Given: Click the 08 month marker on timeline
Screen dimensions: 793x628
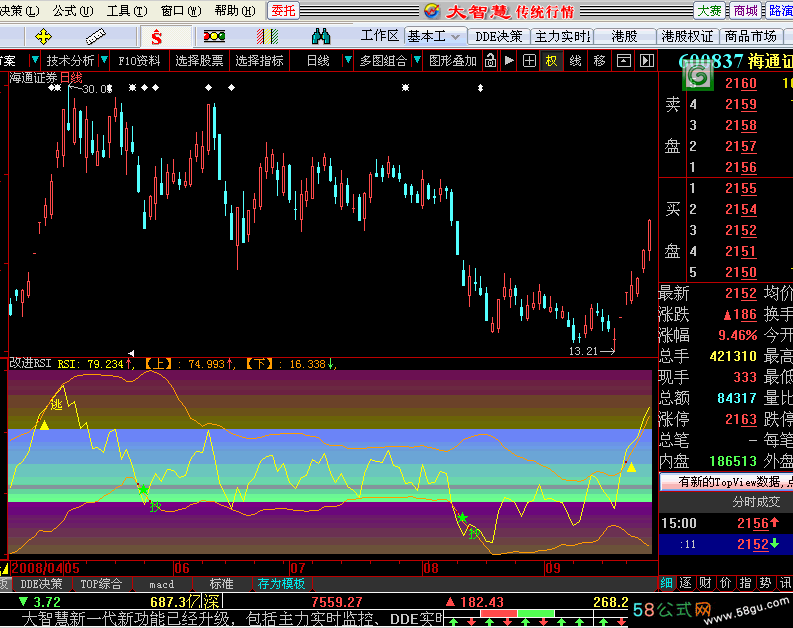Looking at the screenshot, I should coord(430,568).
